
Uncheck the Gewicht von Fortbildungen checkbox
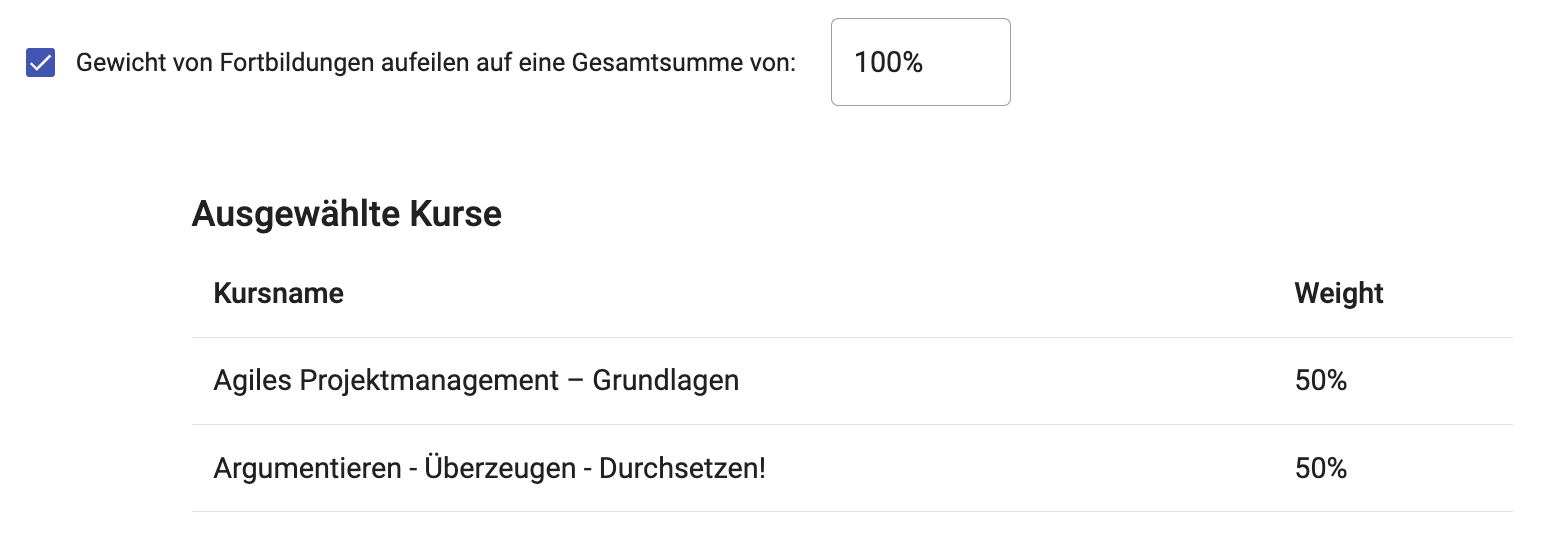click(41, 63)
